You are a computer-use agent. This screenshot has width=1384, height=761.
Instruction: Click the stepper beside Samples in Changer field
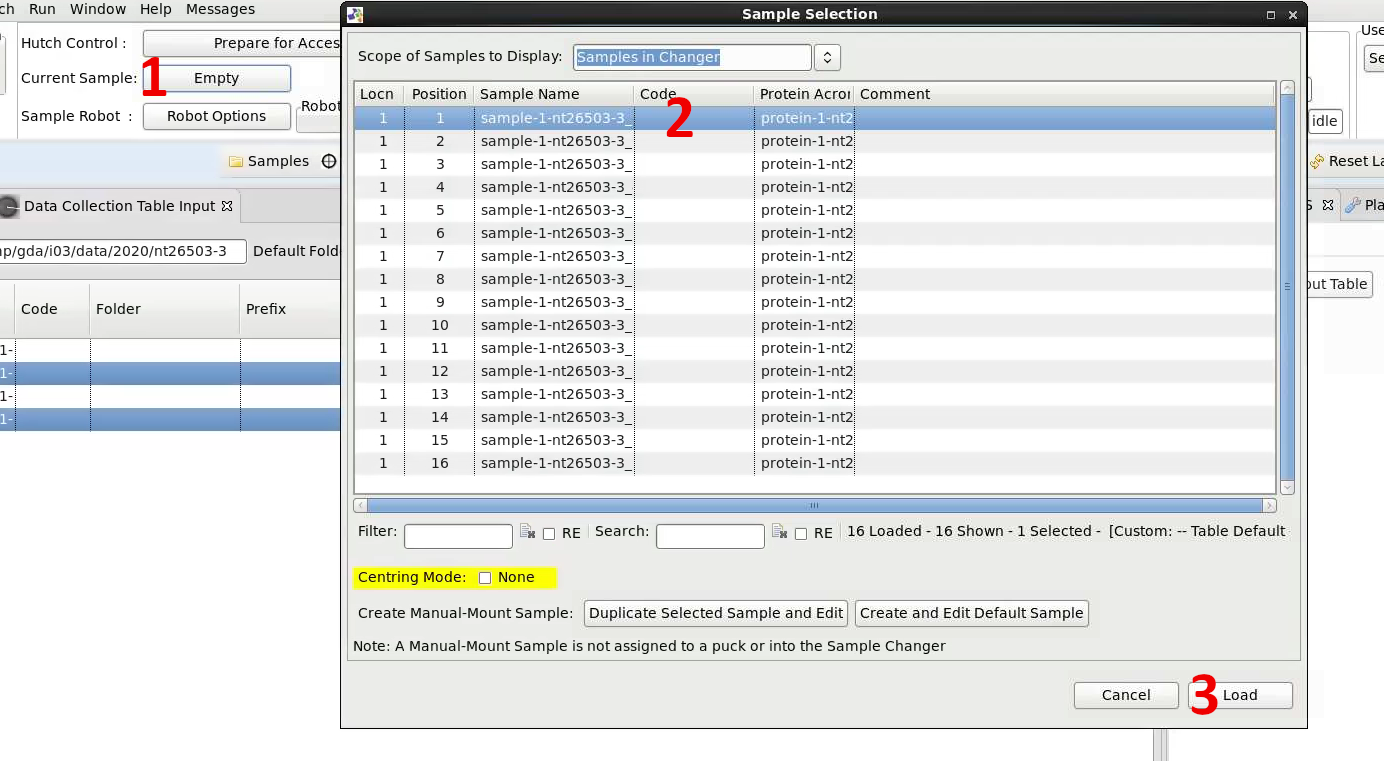[x=827, y=57]
